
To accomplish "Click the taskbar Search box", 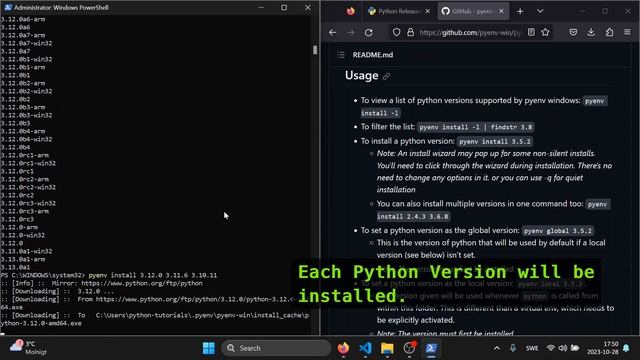I will [276, 348].
